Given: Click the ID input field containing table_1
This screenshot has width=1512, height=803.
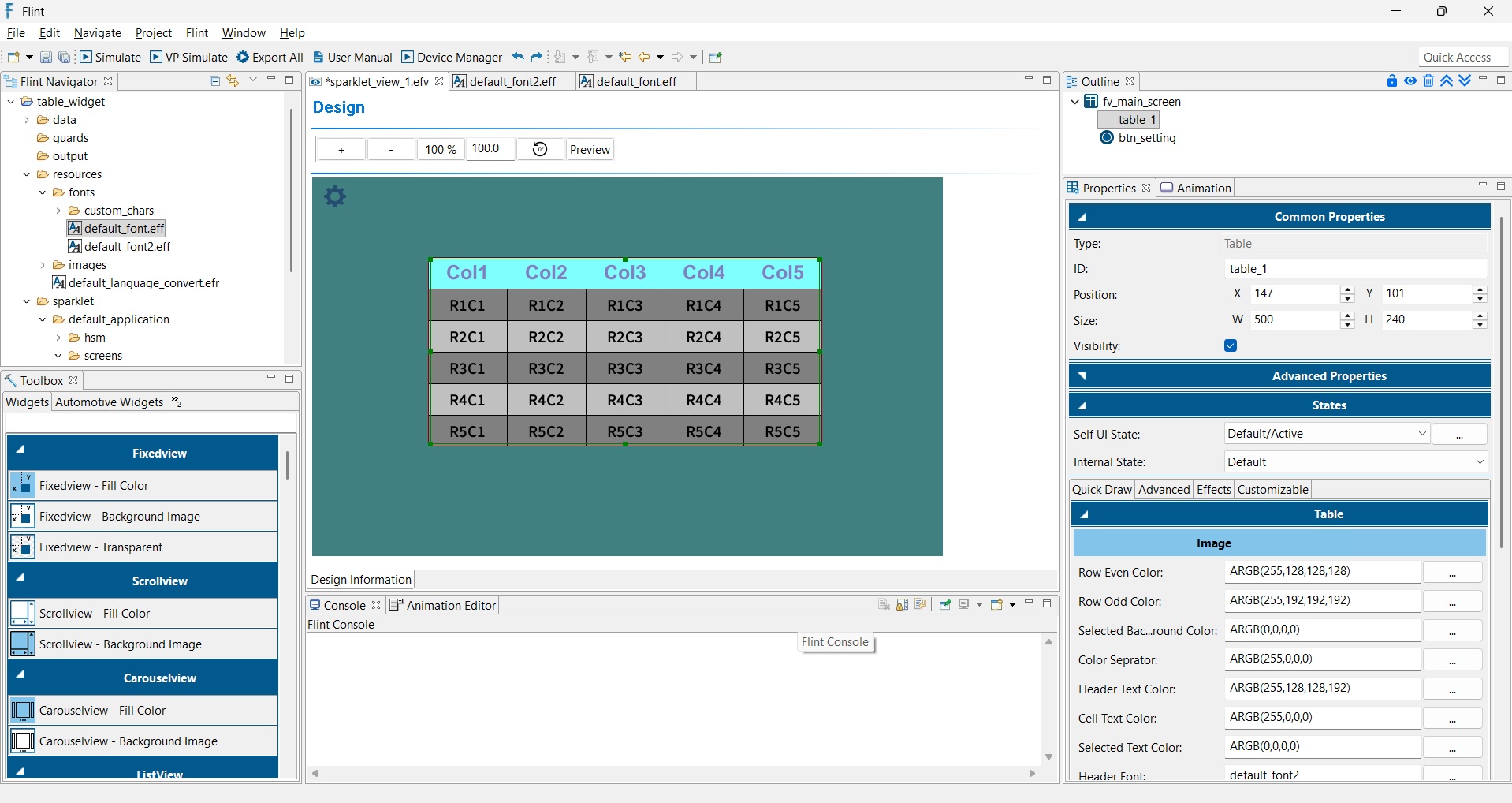Looking at the screenshot, I should (x=1356, y=269).
